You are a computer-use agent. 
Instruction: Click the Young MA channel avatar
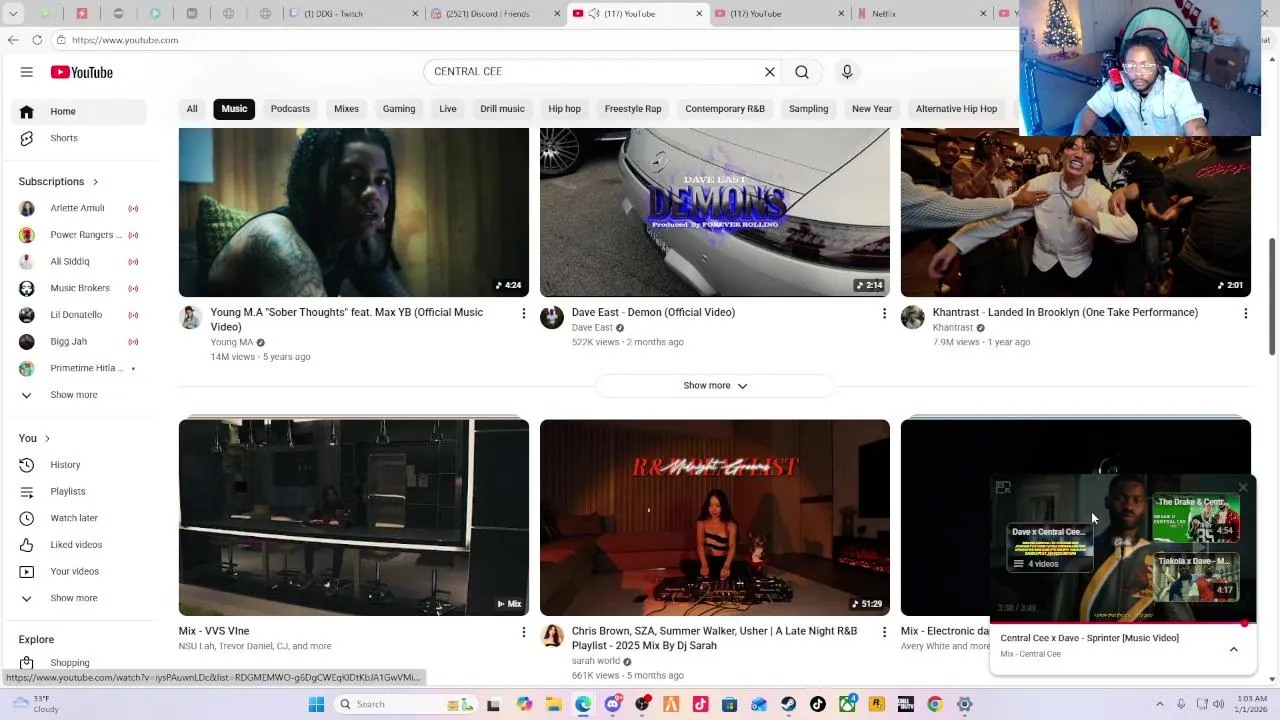191,319
